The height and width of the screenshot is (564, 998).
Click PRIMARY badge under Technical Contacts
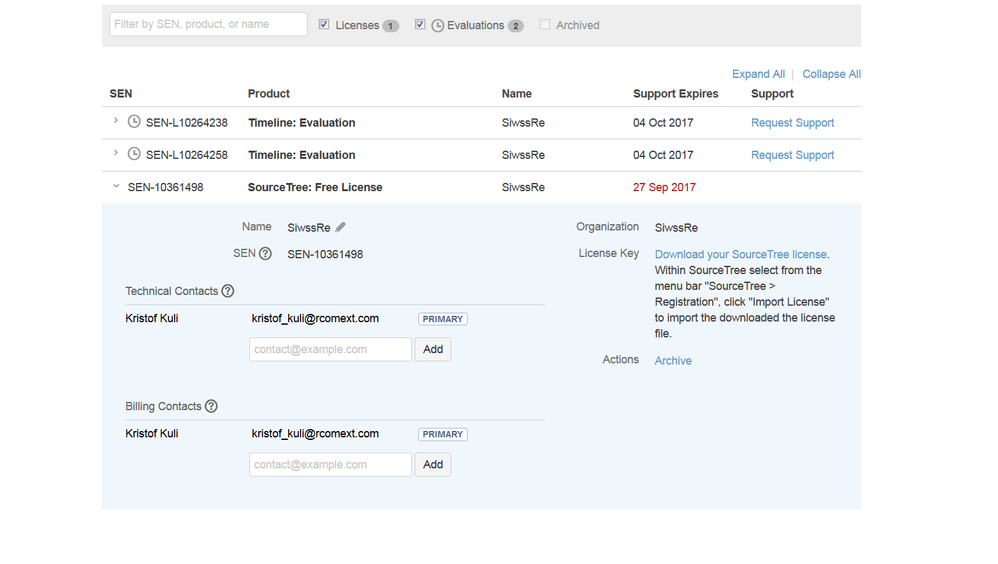(x=443, y=319)
